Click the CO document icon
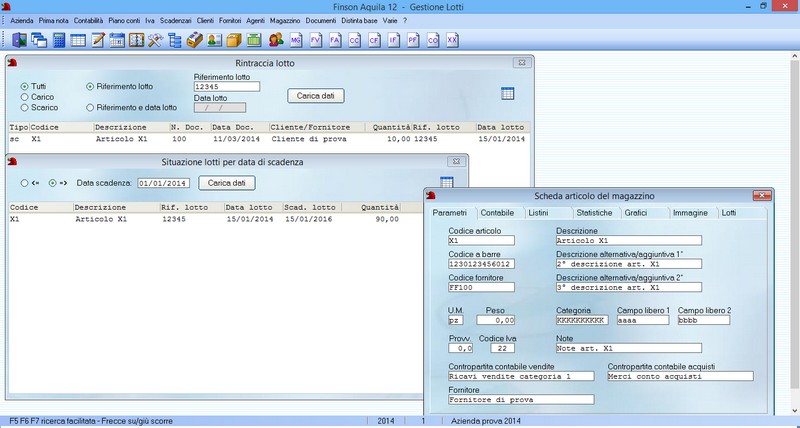The height and width of the screenshot is (428, 800). tap(433, 40)
